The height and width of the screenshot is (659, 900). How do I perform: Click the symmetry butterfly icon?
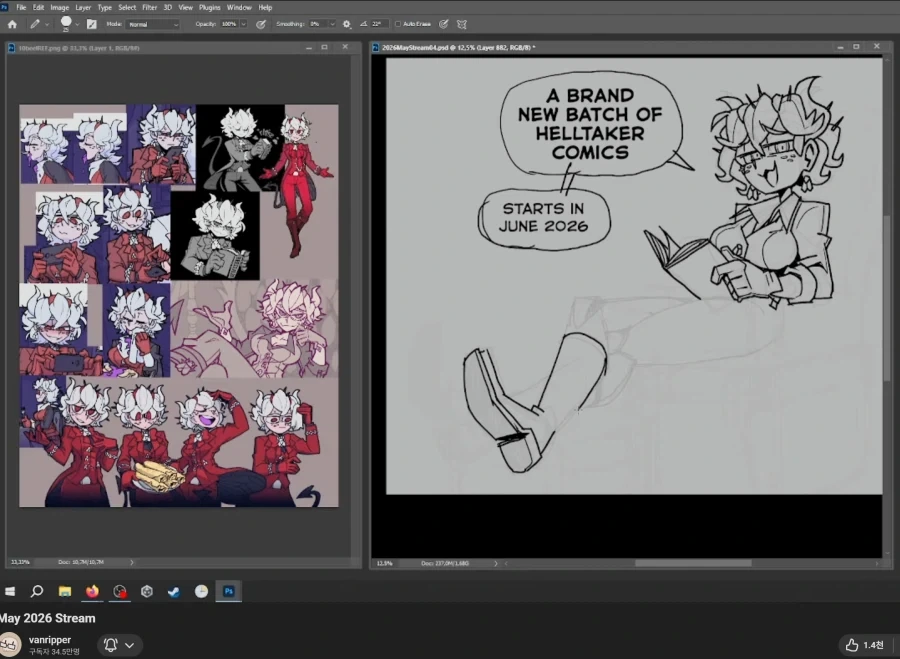click(x=461, y=24)
